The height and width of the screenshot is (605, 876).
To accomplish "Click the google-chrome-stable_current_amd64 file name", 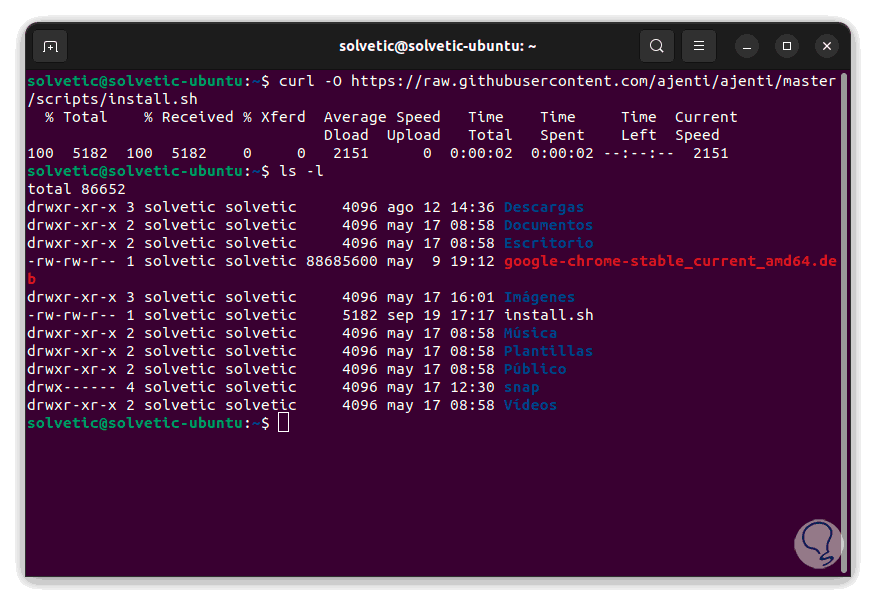I will tap(670, 261).
